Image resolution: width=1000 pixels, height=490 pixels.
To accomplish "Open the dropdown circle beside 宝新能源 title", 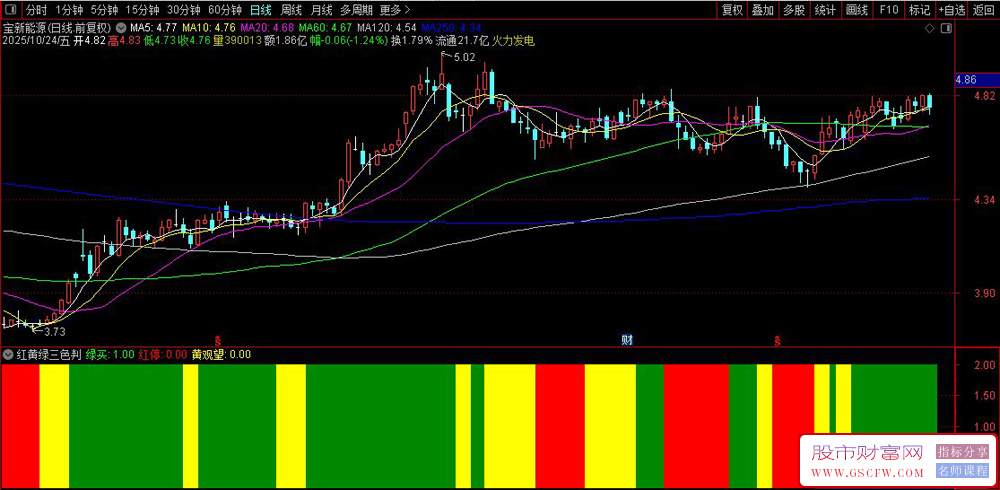I will click(121, 28).
